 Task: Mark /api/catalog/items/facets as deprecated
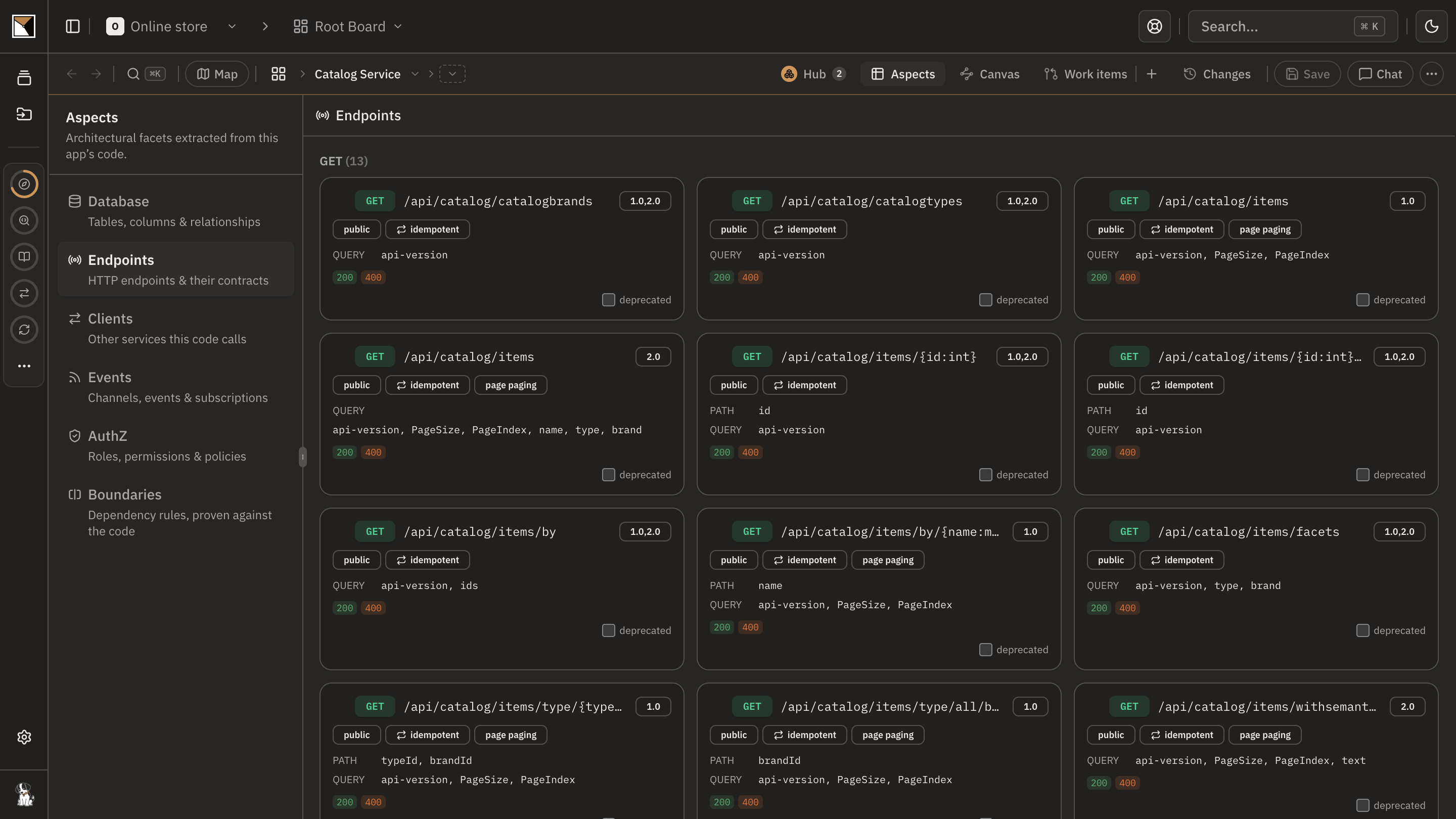[1362, 631]
